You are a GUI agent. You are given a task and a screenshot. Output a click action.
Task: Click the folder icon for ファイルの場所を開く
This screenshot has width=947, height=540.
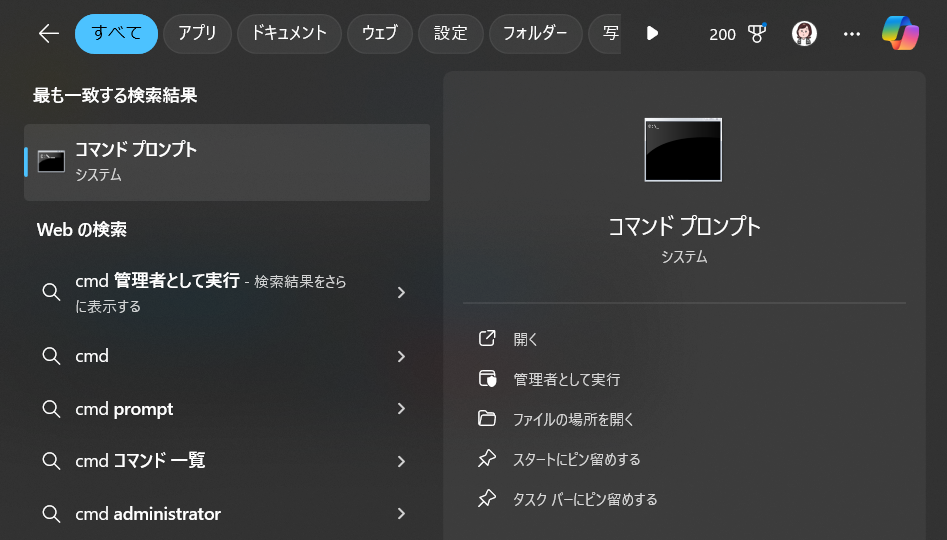click(487, 419)
